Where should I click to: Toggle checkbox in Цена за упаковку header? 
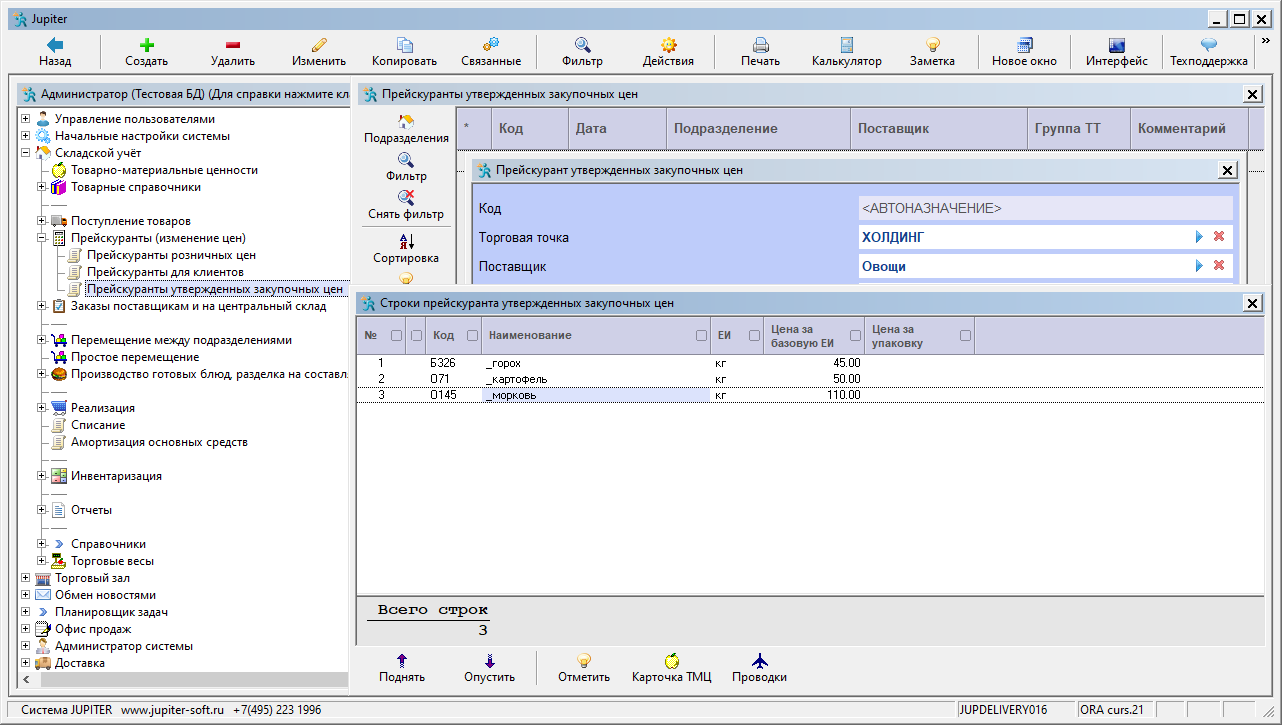tap(965, 336)
